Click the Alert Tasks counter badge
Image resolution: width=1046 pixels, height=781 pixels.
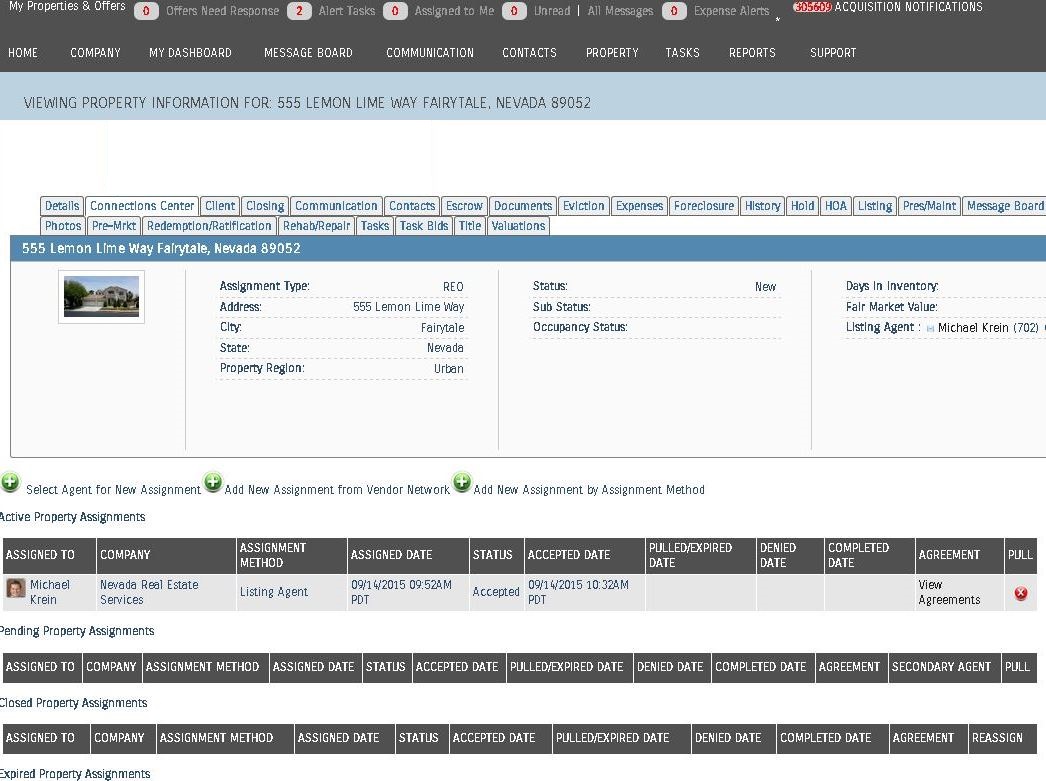[x=299, y=12]
